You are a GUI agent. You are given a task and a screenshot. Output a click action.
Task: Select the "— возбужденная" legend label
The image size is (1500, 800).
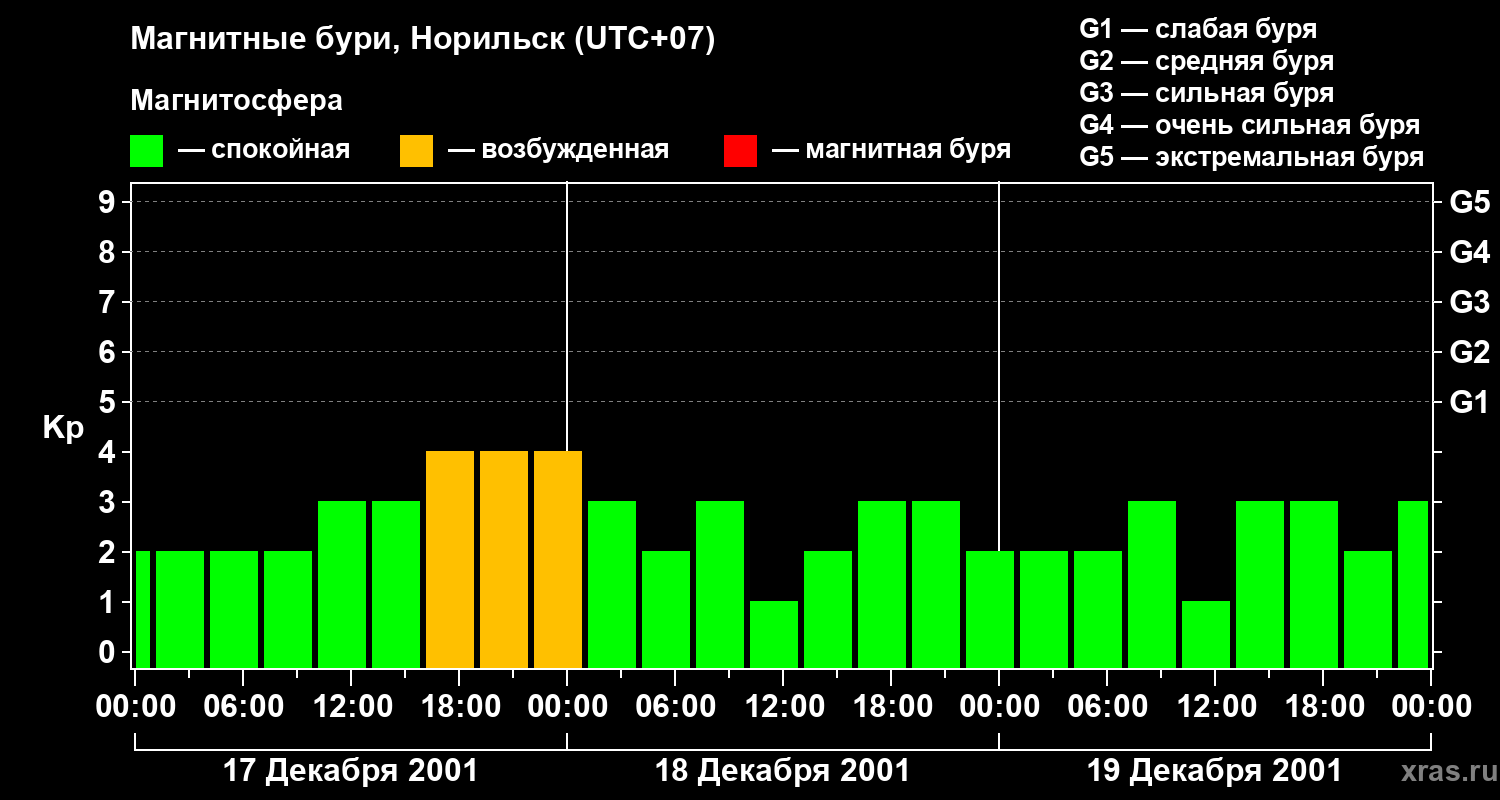(558, 151)
